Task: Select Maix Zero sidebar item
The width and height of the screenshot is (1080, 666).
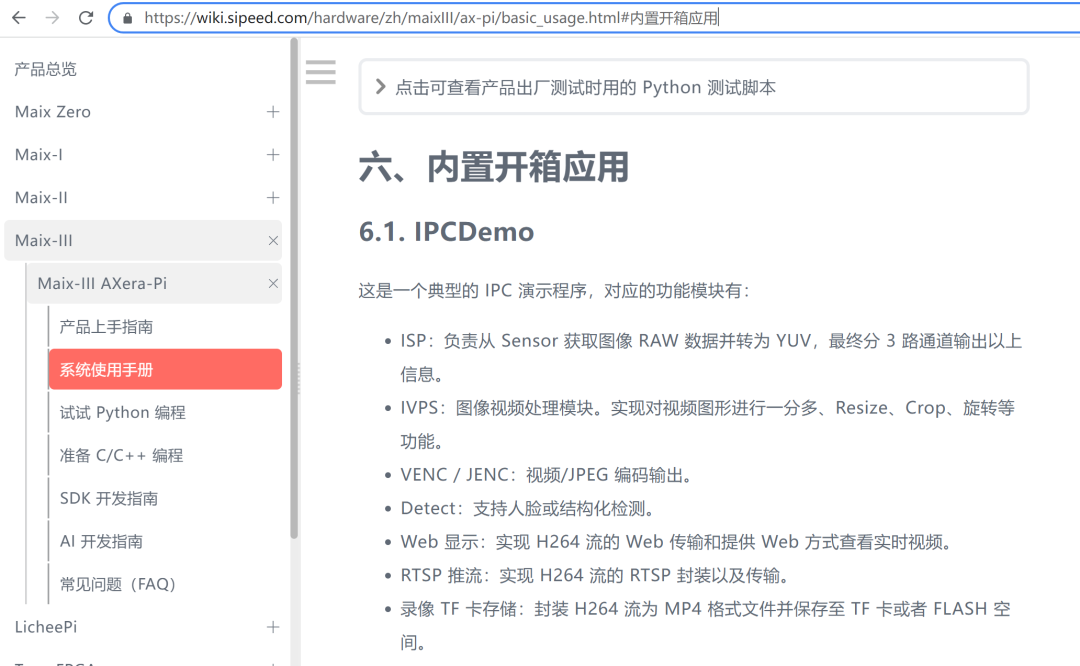Action: 53,112
